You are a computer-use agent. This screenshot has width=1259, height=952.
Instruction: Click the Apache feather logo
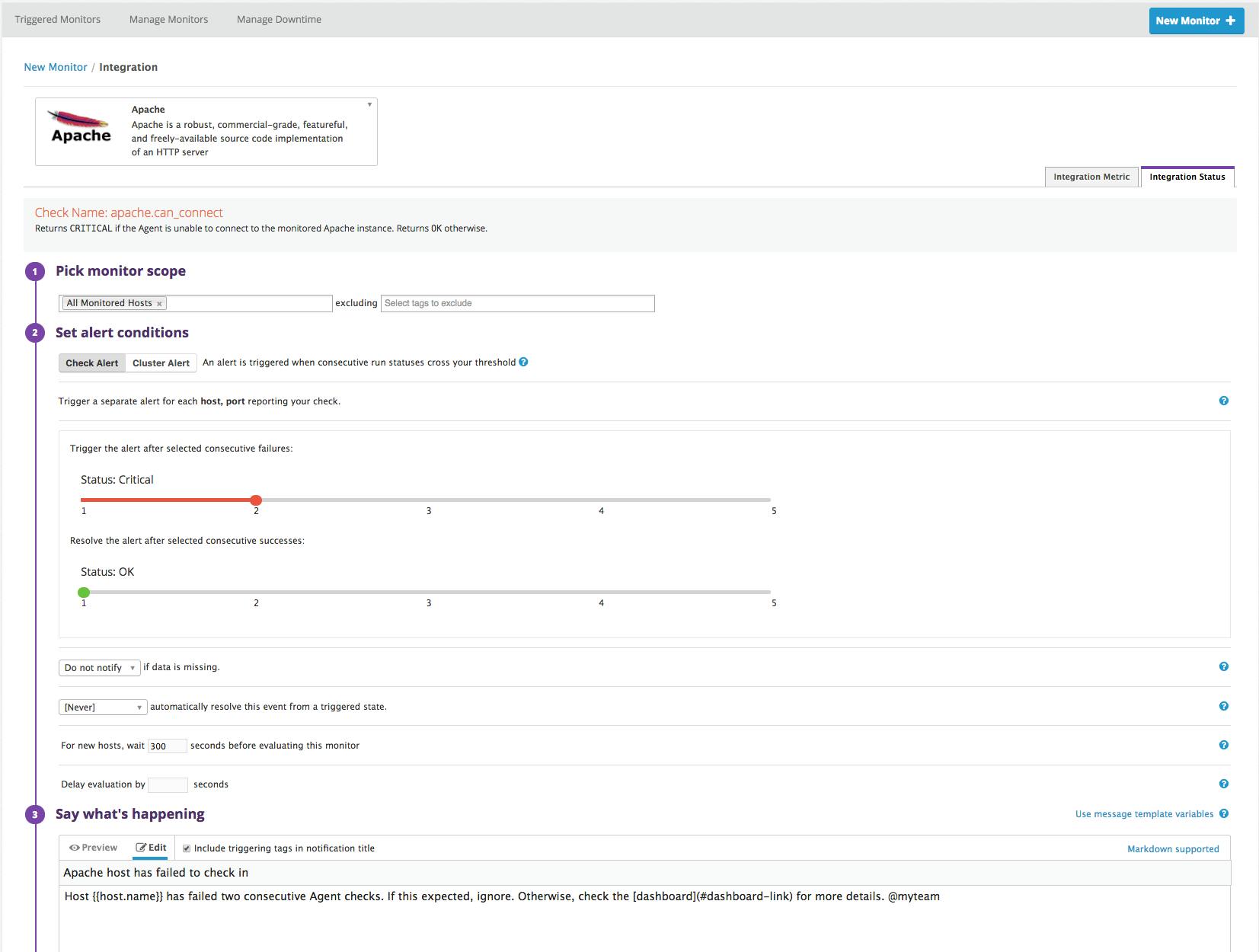[x=81, y=127]
